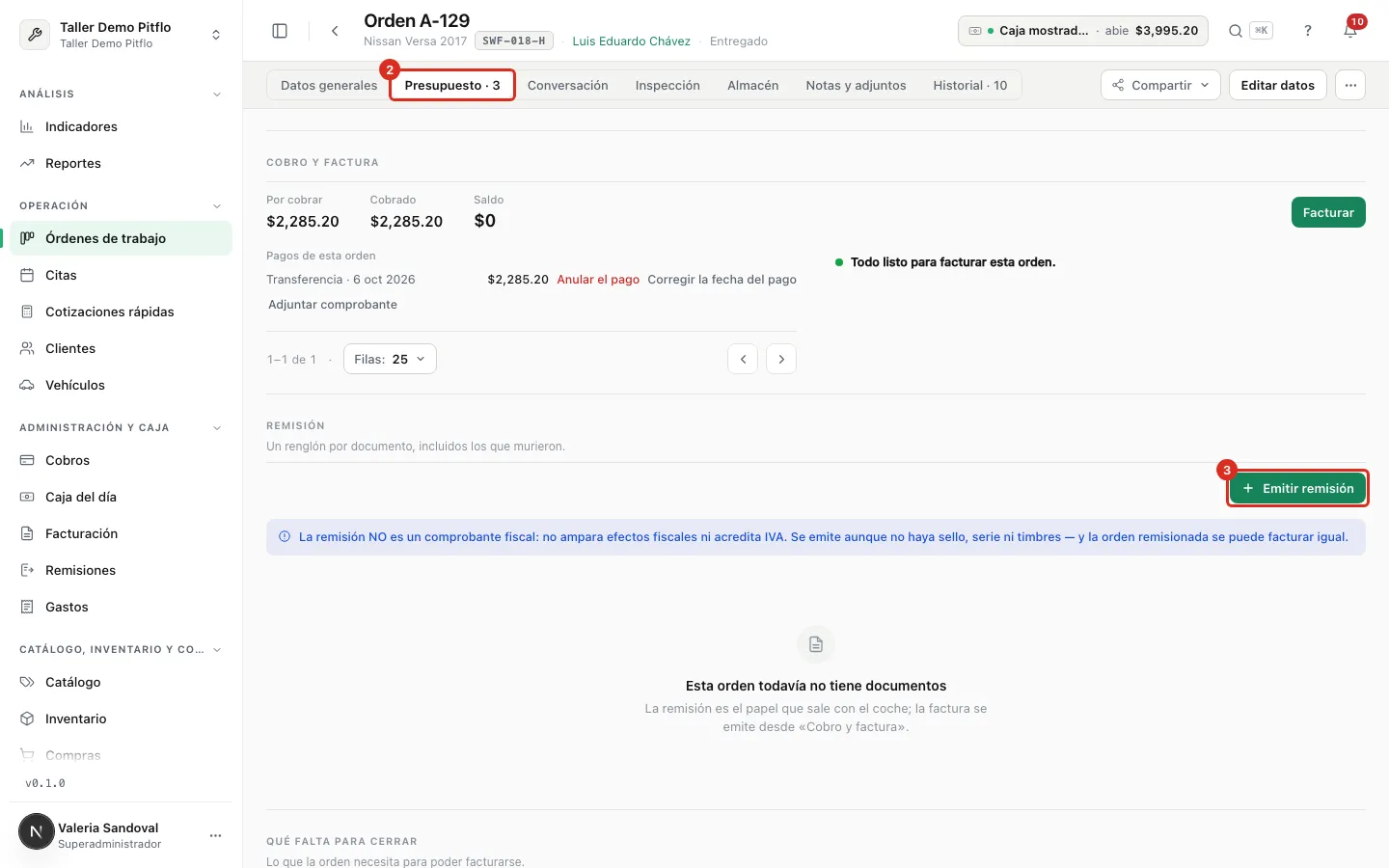Click the Anular el pago link
The width and height of the screenshot is (1389, 868).
tap(598, 280)
